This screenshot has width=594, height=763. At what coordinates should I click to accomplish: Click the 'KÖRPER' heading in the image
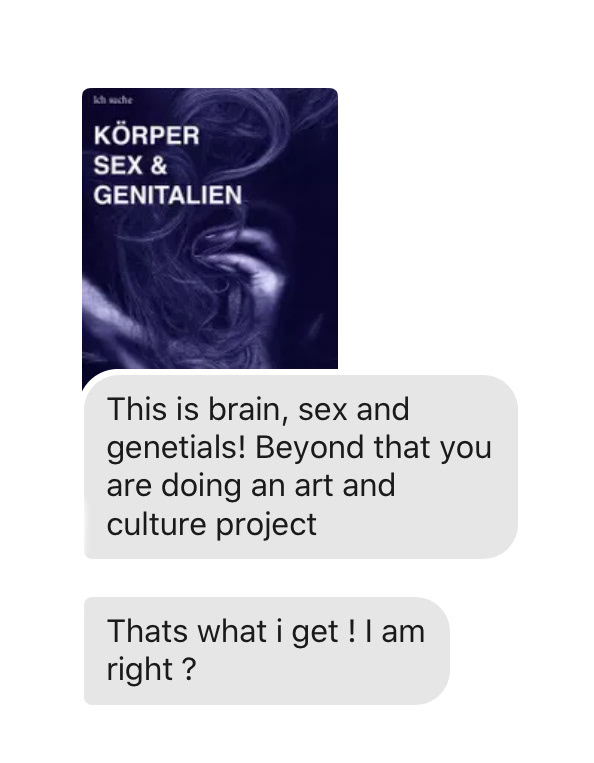tap(146, 135)
